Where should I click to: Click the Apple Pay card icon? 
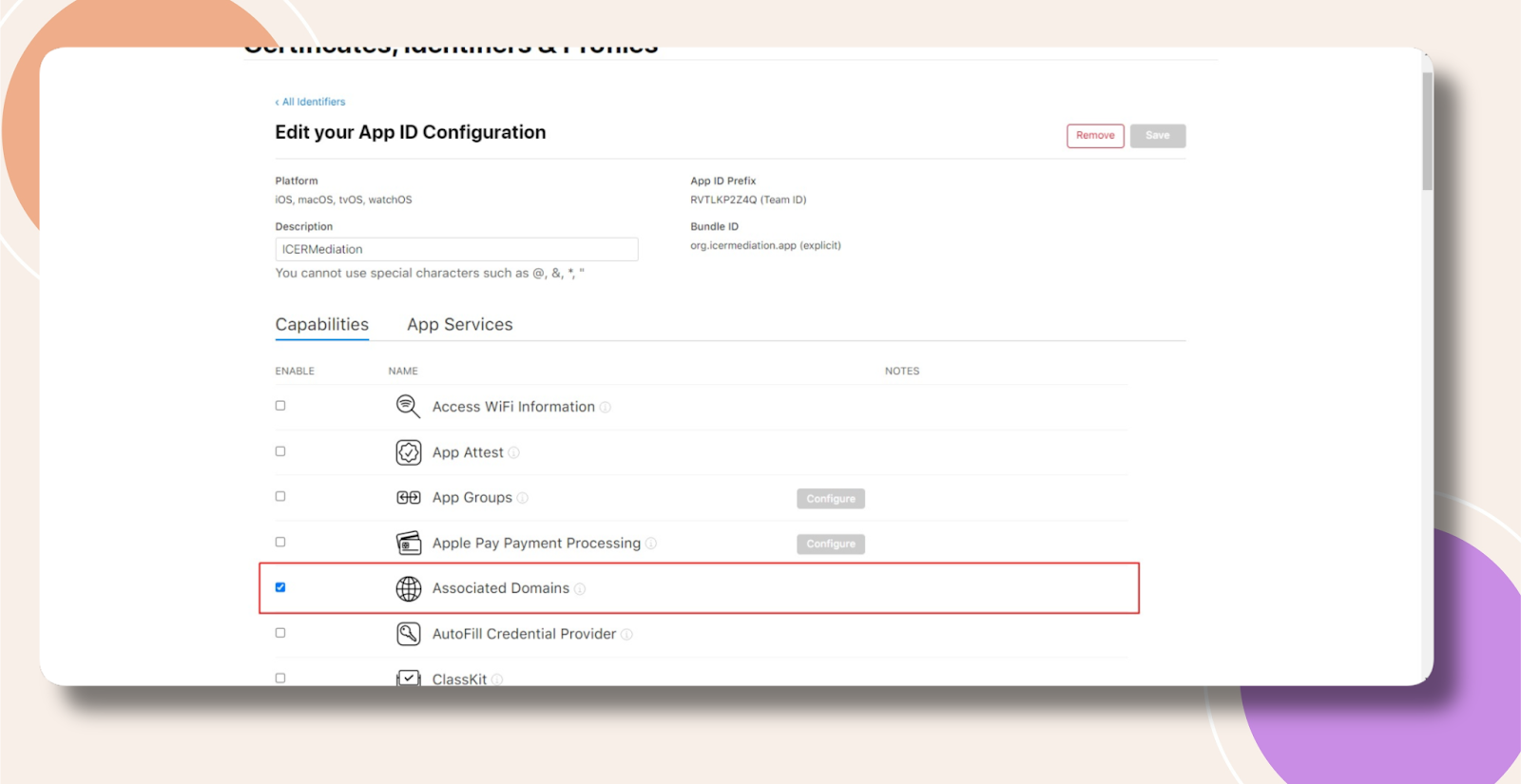[409, 543]
